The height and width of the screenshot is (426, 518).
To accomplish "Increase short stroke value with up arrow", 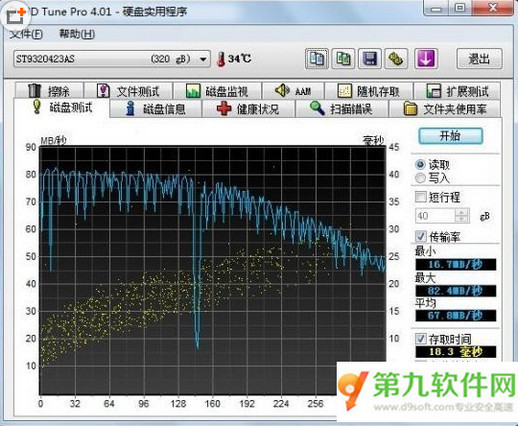I will click(462, 212).
